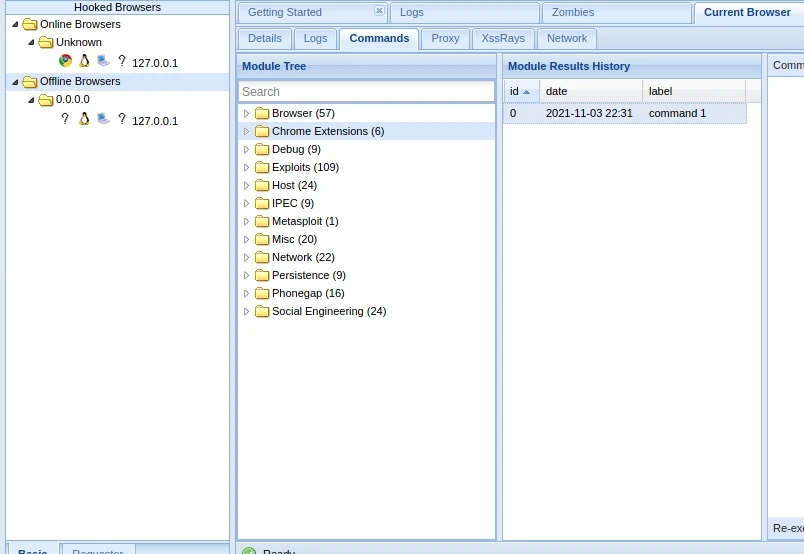Screen dimensions: 804x554
Task: Expand the Network (22) module category
Action: click(246, 257)
